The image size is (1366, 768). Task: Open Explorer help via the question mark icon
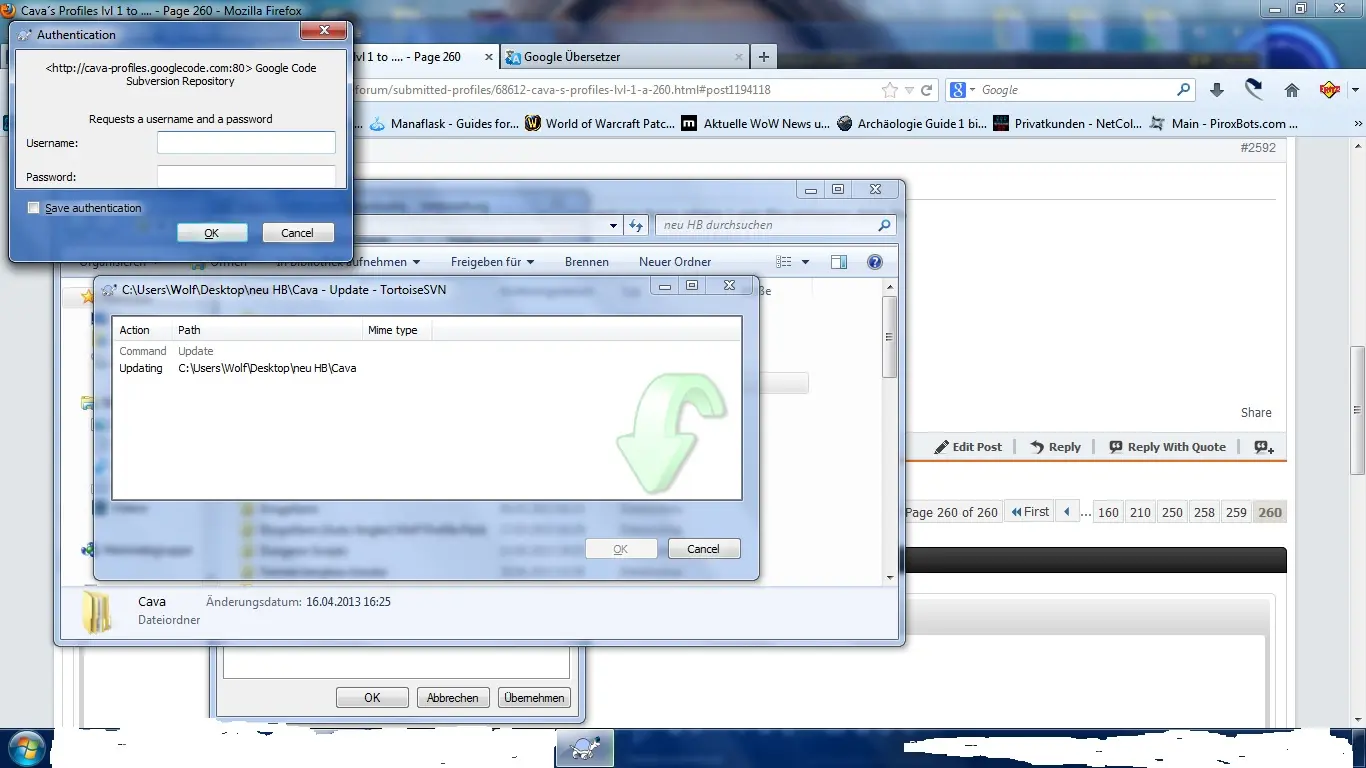[875, 262]
